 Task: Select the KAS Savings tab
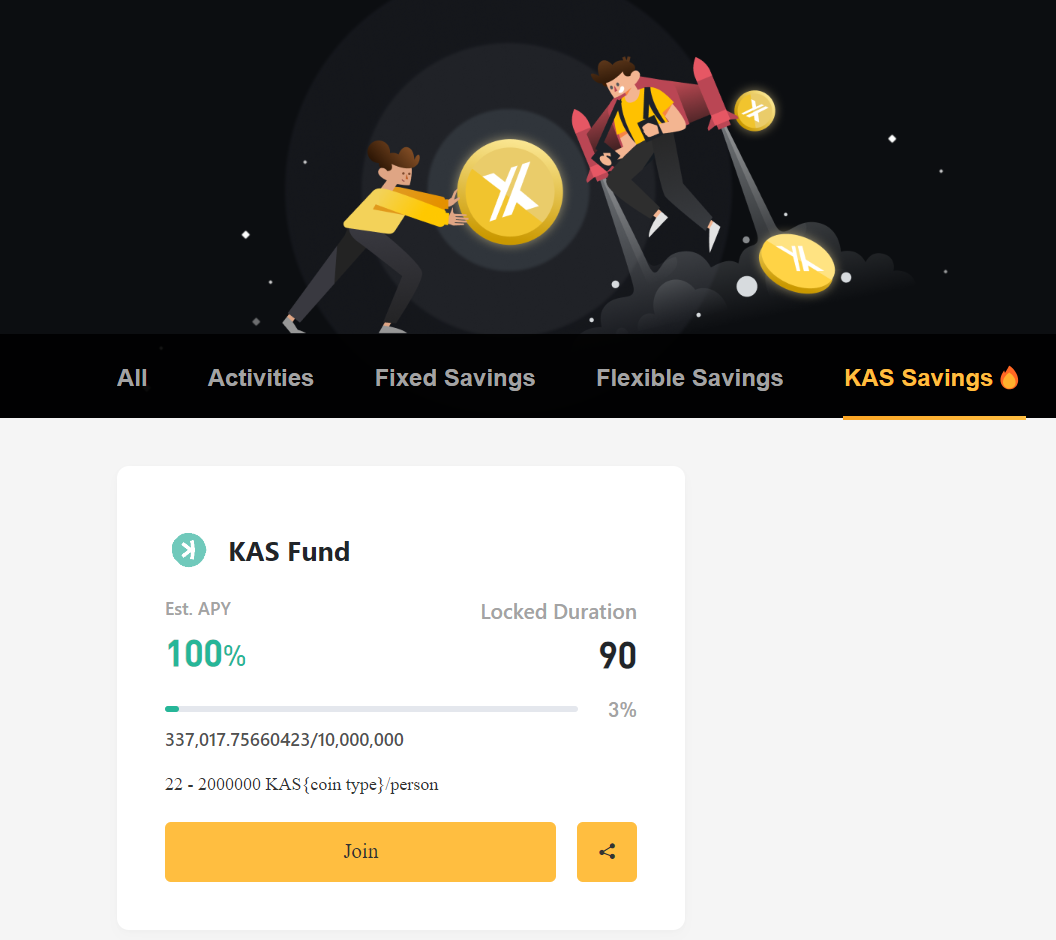click(921, 377)
